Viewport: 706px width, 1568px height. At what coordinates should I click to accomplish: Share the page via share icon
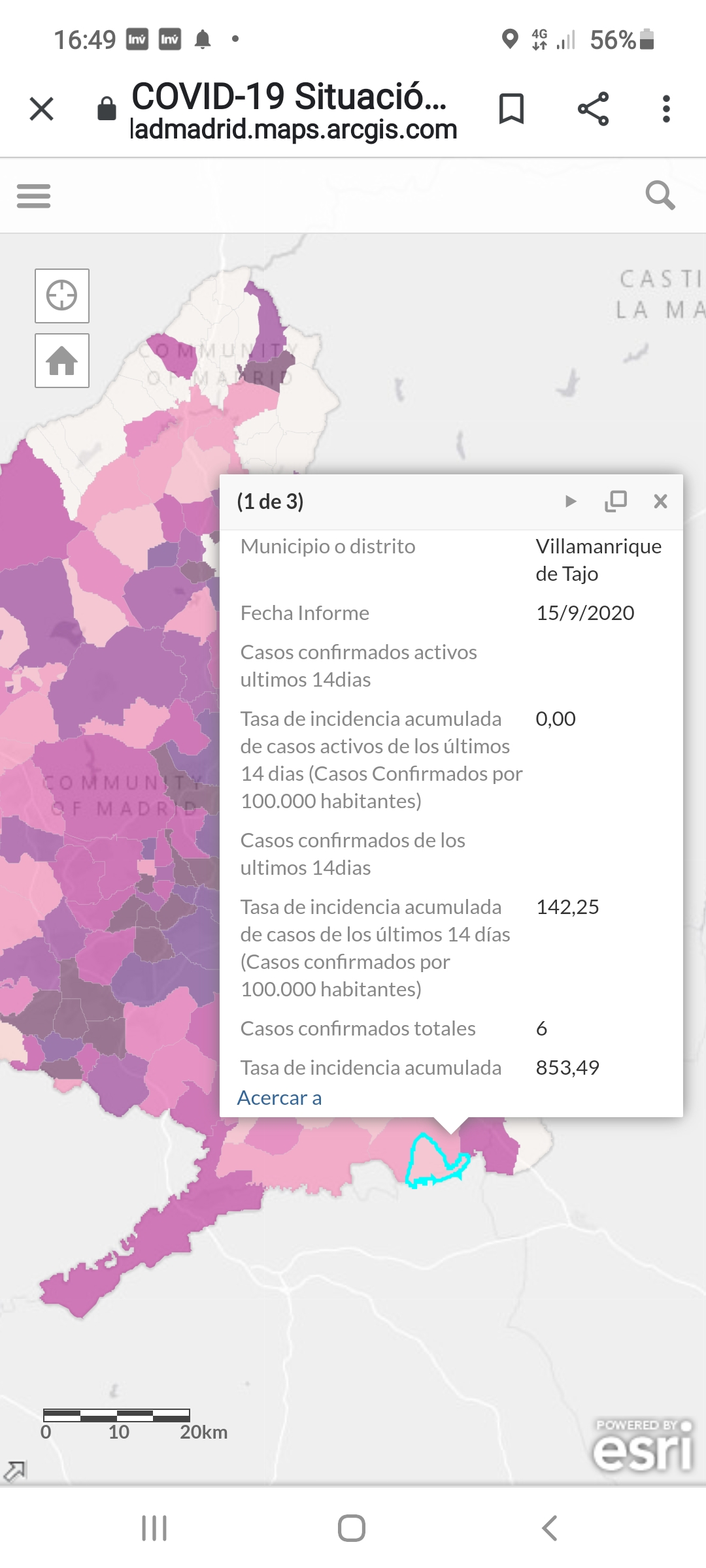pyautogui.click(x=593, y=108)
